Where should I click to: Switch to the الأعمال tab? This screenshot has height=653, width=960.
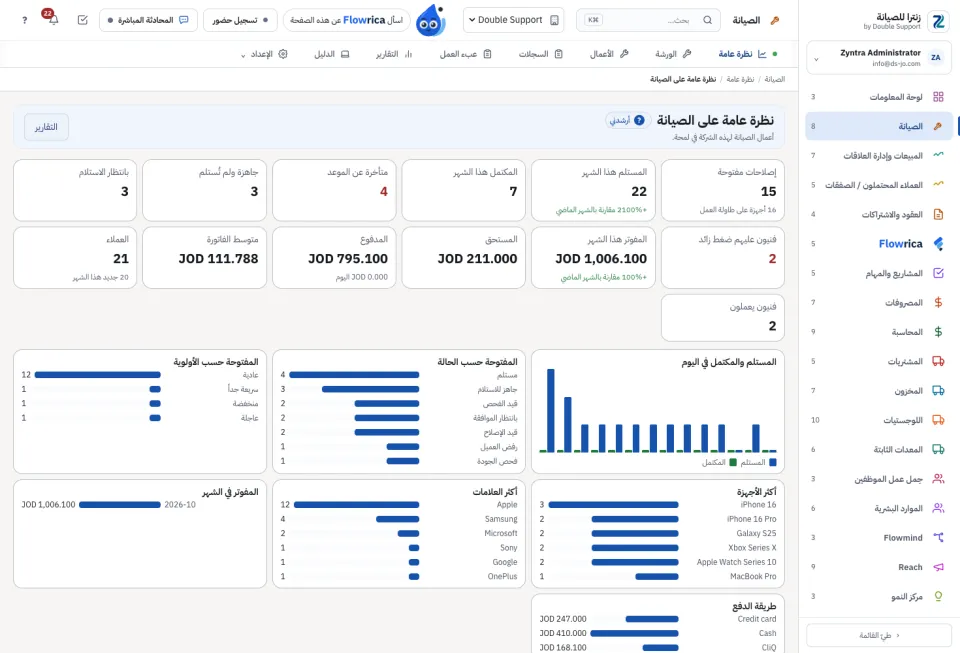[x=609, y=54]
